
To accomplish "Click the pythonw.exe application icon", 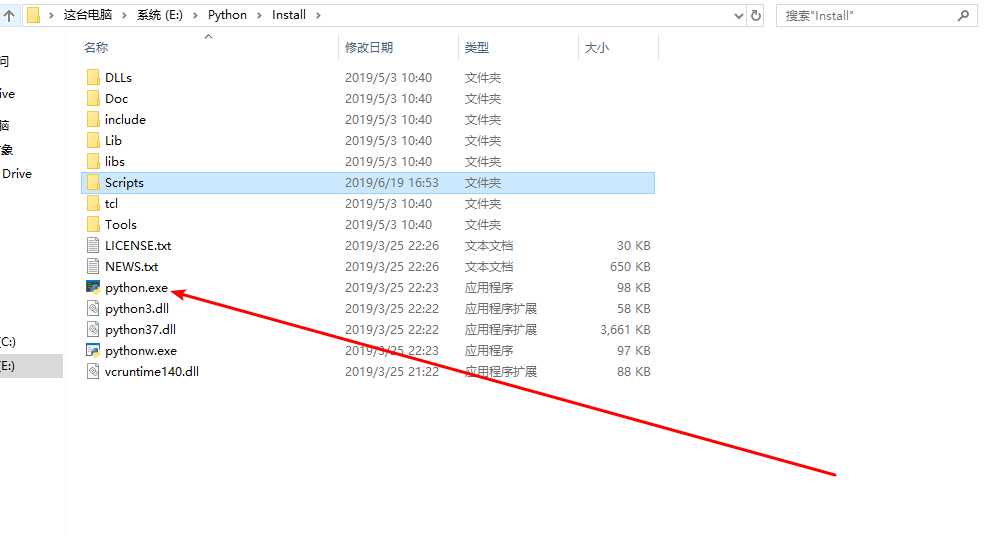I will 93,350.
